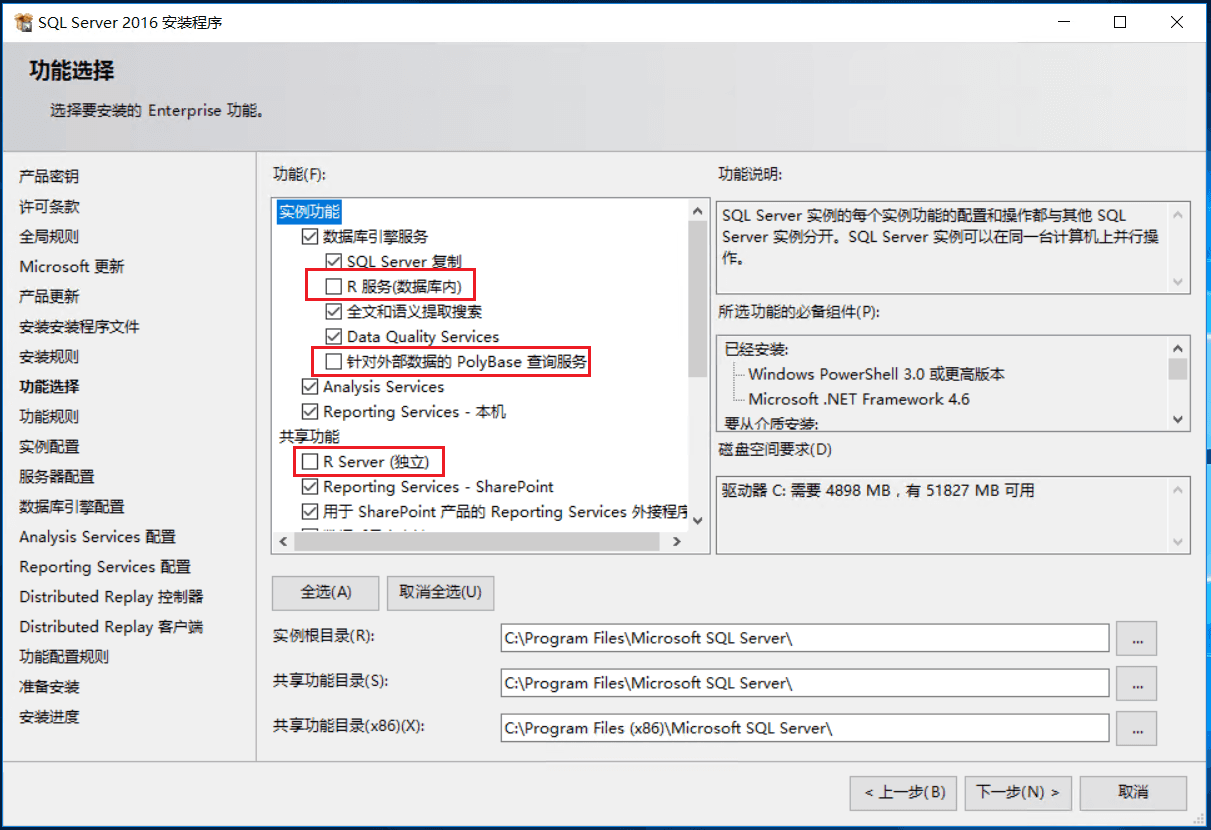This screenshot has height=830, width=1211.
Task: Toggle 数据库引擎服务 checkbox
Action: click(310, 237)
